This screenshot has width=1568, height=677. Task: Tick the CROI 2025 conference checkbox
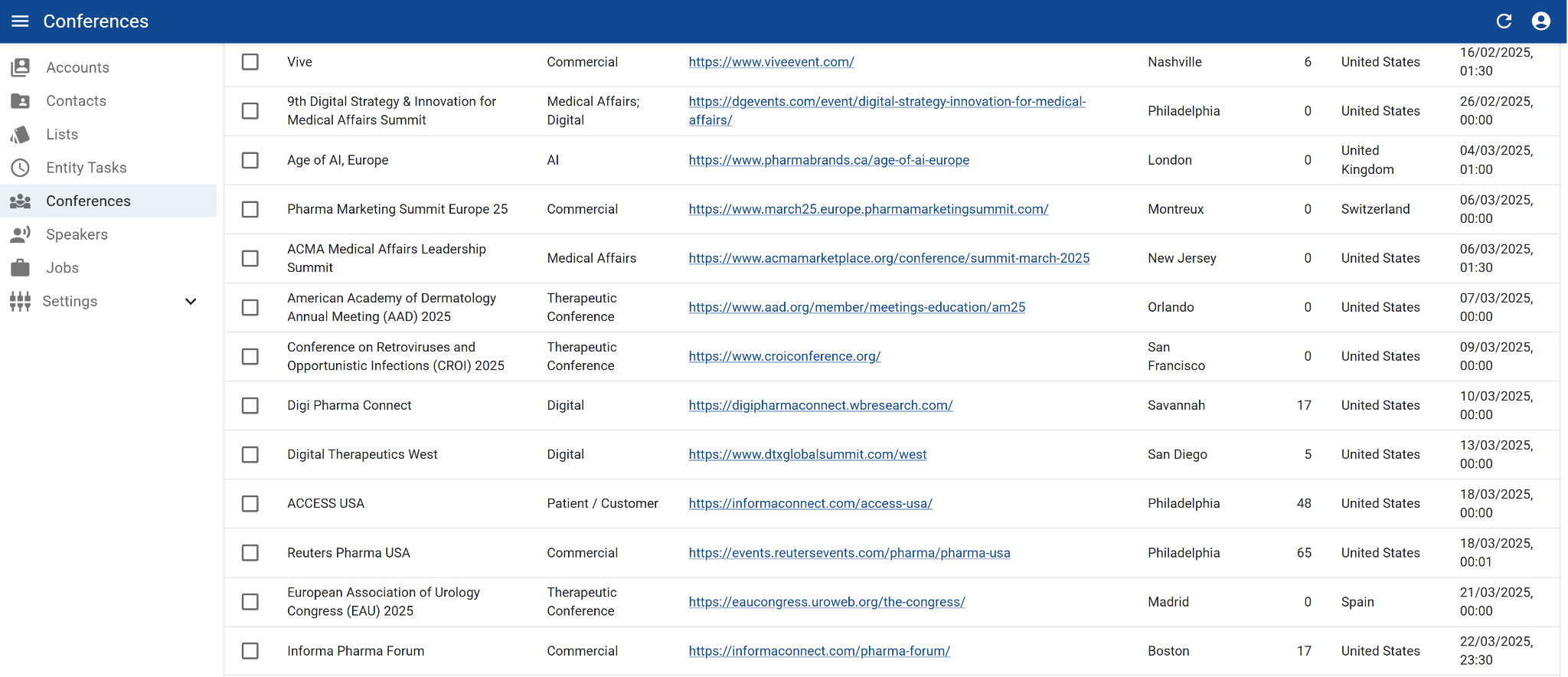click(x=250, y=356)
